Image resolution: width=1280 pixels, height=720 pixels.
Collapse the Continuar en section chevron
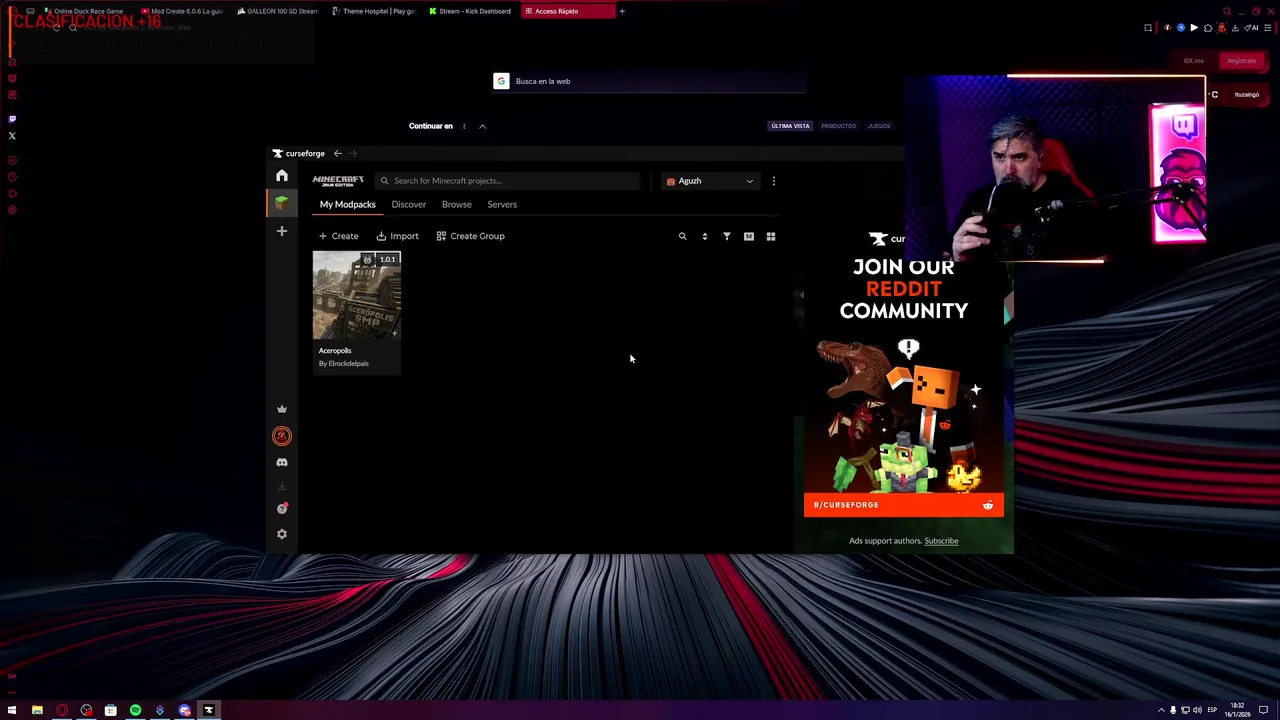pos(482,126)
